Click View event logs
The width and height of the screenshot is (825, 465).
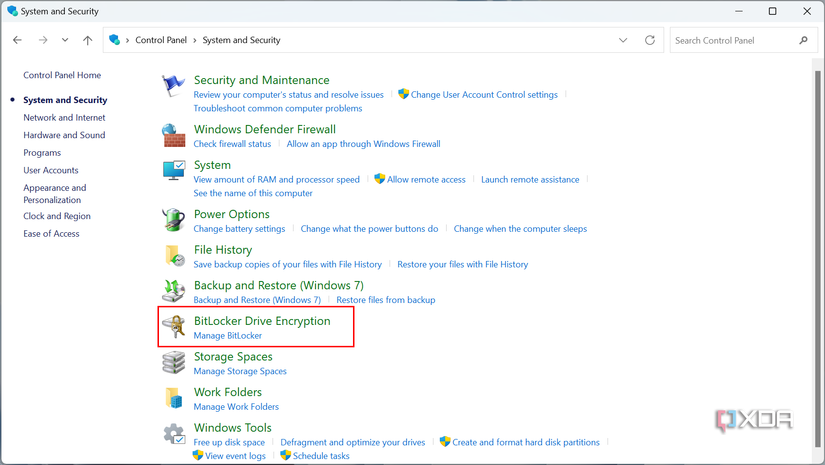click(235, 456)
